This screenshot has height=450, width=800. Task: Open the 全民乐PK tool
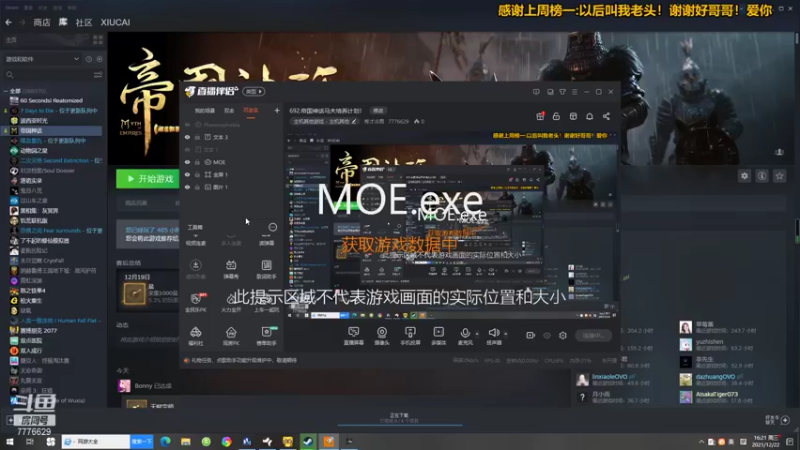(x=195, y=303)
